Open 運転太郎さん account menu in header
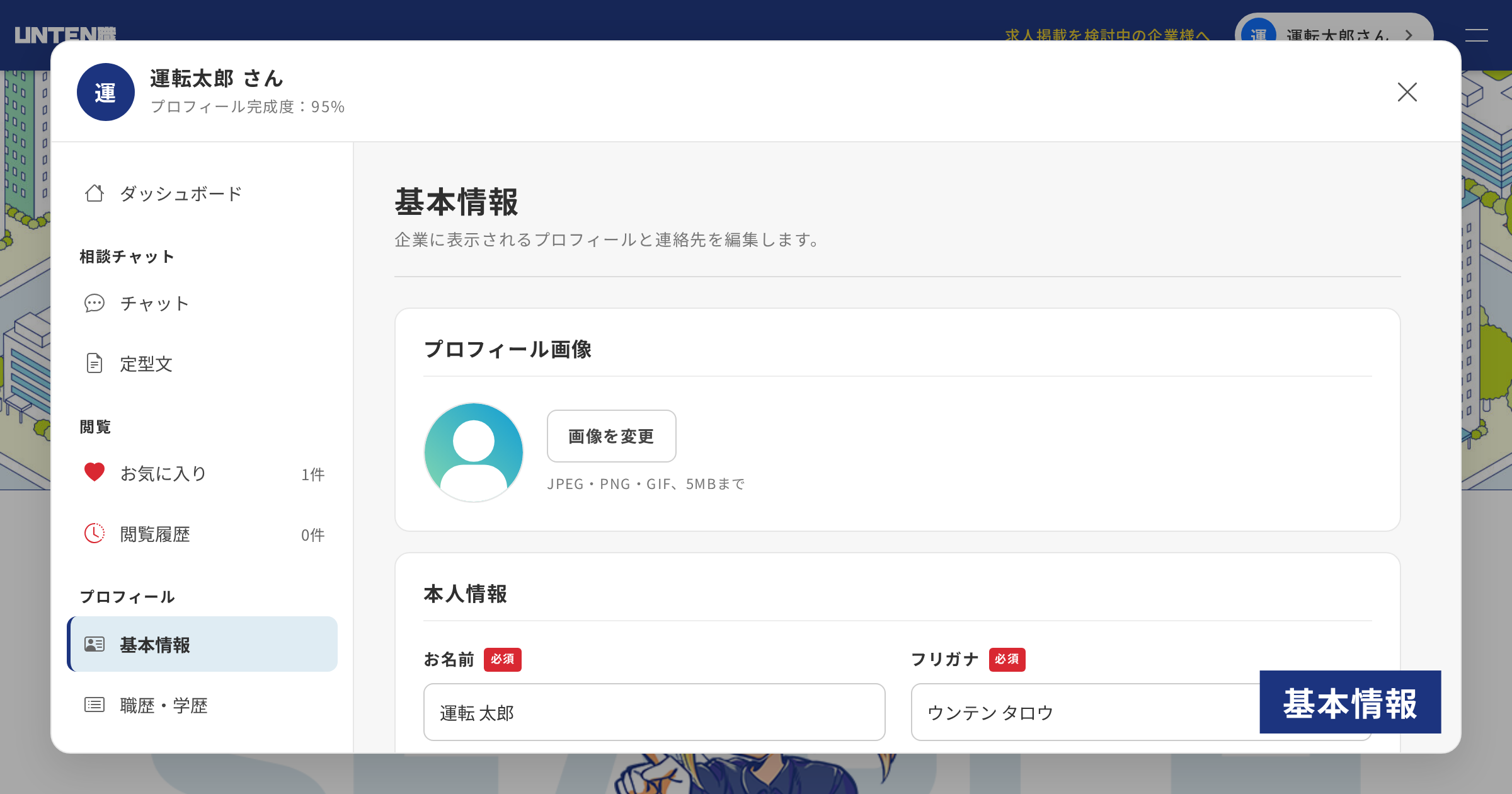 pyautogui.click(x=1334, y=30)
